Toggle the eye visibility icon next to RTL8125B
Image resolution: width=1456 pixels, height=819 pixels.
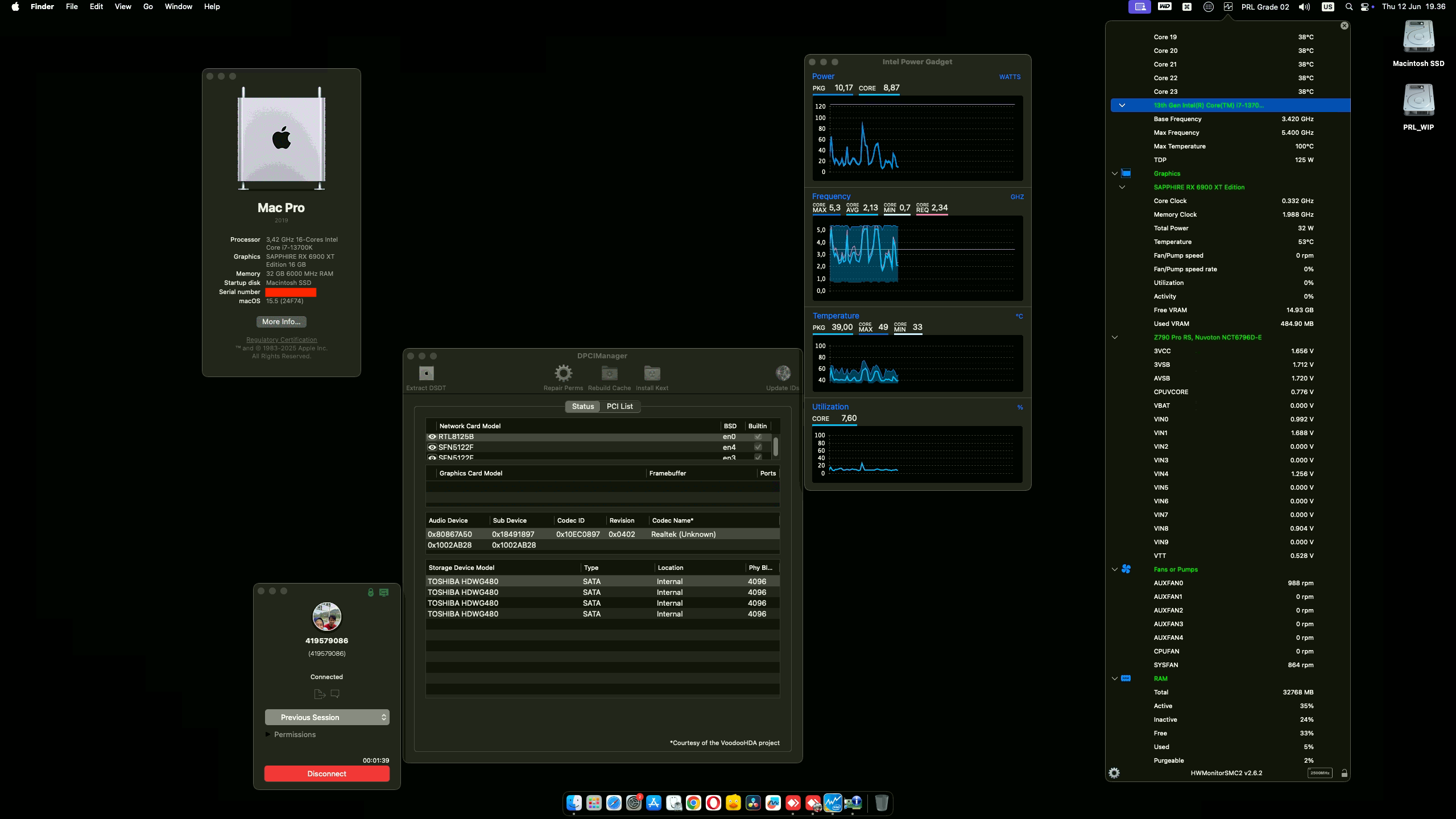[432, 436]
